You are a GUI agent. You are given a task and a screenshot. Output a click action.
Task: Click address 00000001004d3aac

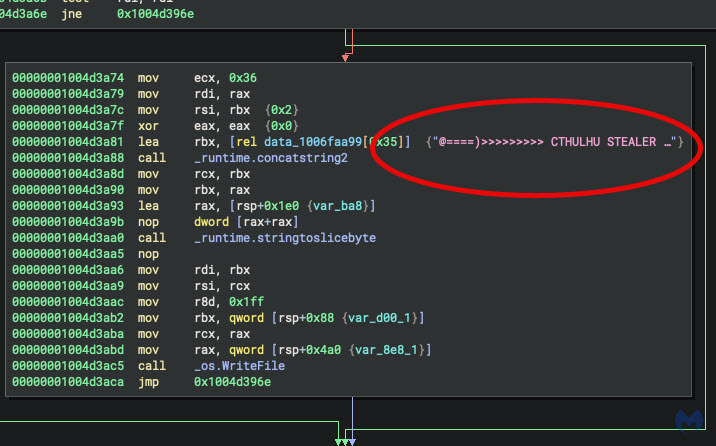68,302
